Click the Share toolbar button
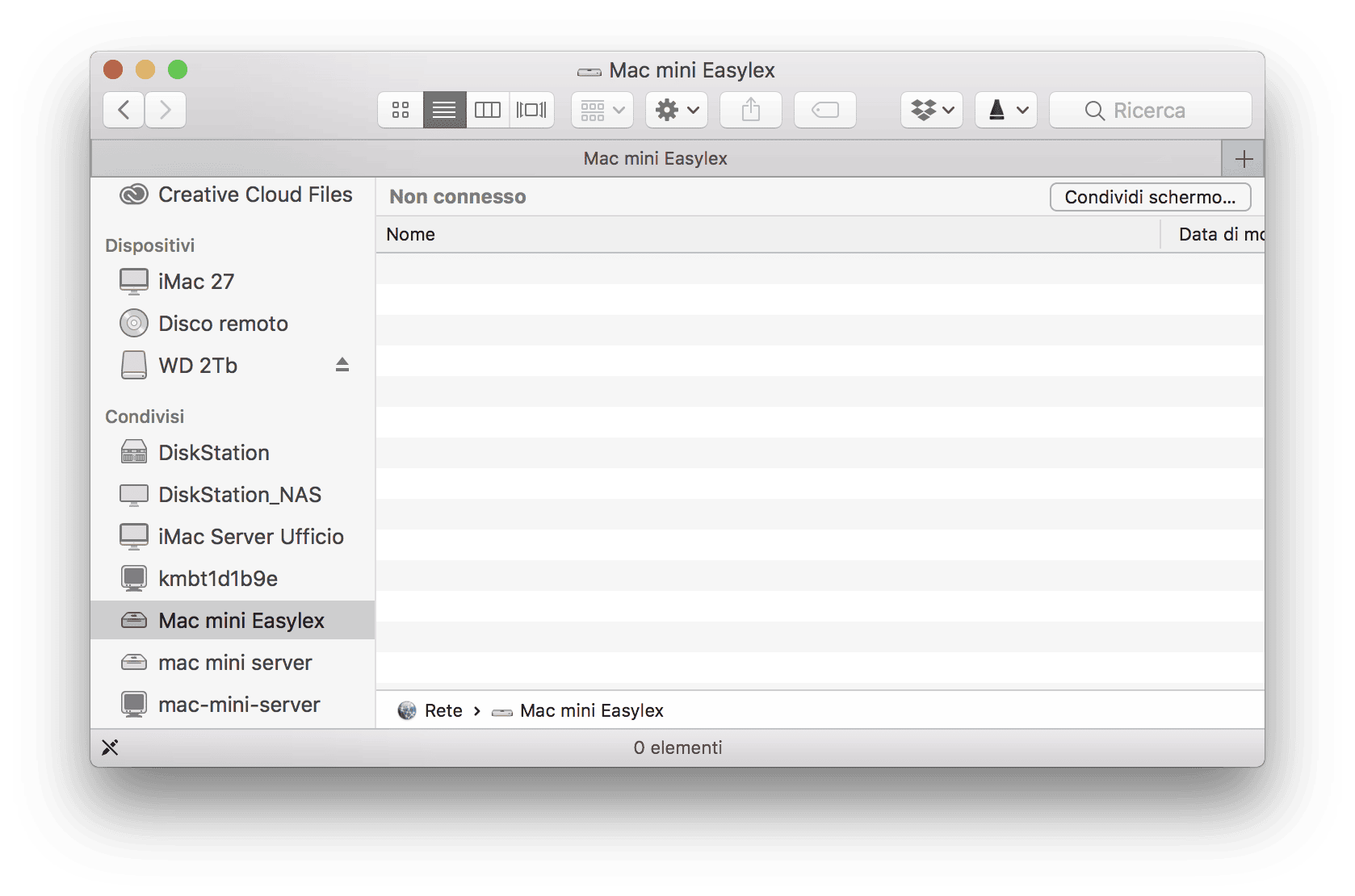 [751, 110]
